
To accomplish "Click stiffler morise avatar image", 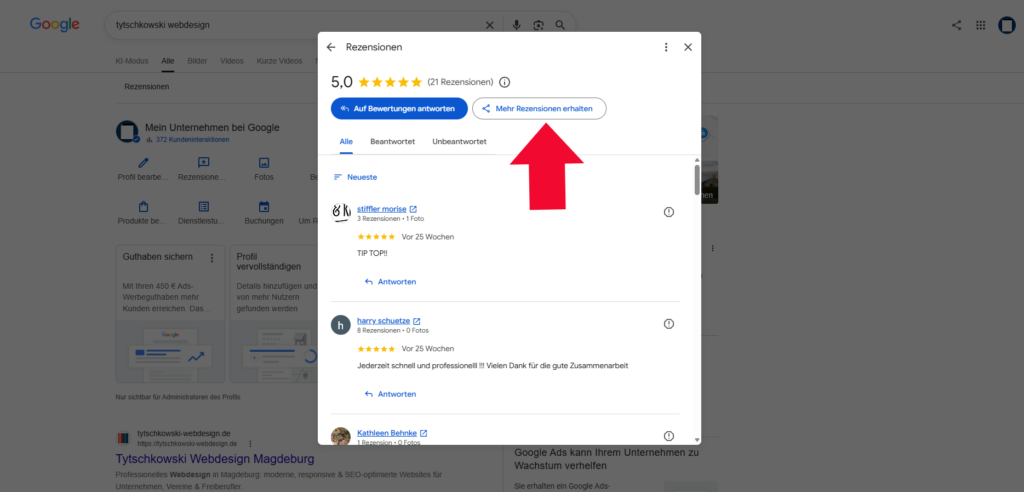I will pyautogui.click(x=341, y=212).
